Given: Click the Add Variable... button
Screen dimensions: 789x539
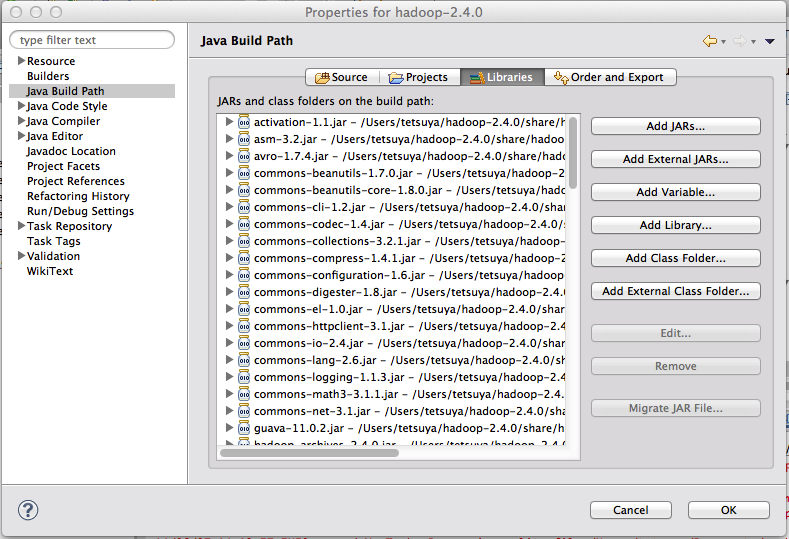Looking at the screenshot, I should [675, 192].
